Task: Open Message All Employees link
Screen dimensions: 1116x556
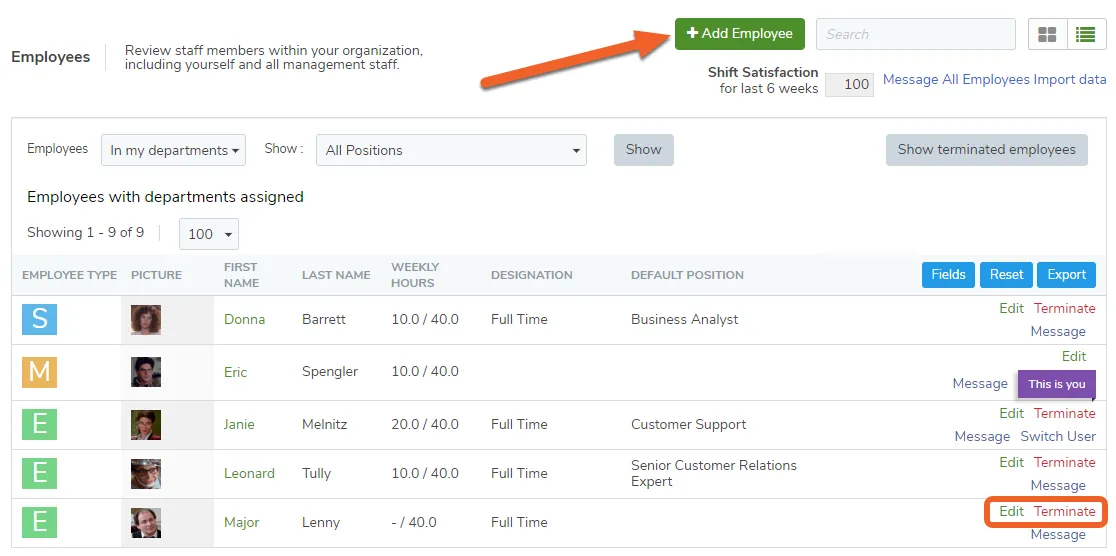Action: tap(956, 80)
